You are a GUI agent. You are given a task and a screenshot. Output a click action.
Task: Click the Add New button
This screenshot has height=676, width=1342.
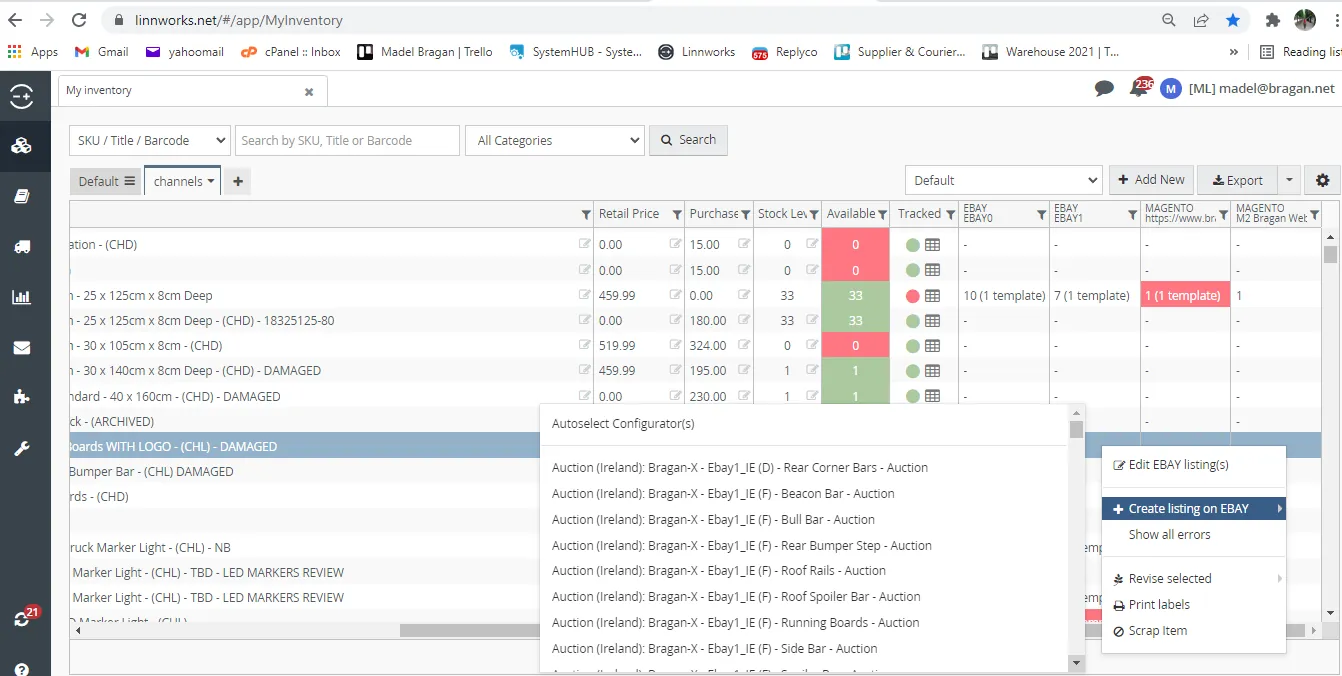tap(1151, 180)
